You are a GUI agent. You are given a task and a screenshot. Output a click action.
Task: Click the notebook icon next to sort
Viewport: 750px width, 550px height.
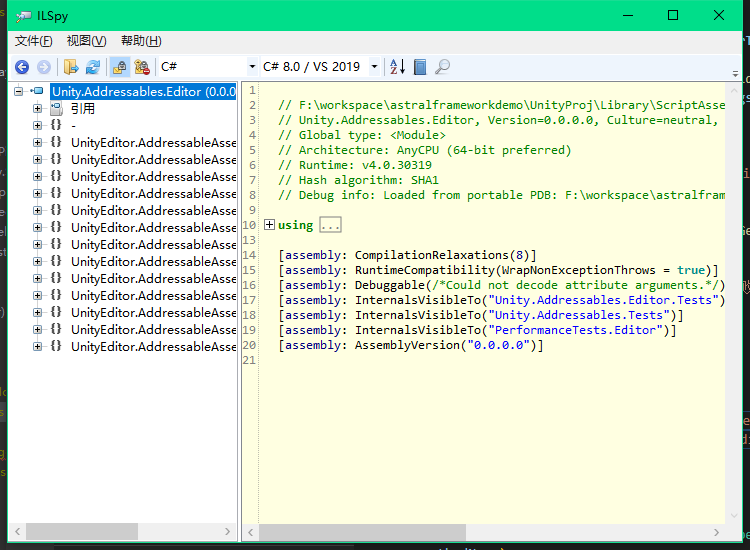pyautogui.click(x=420, y=67)
